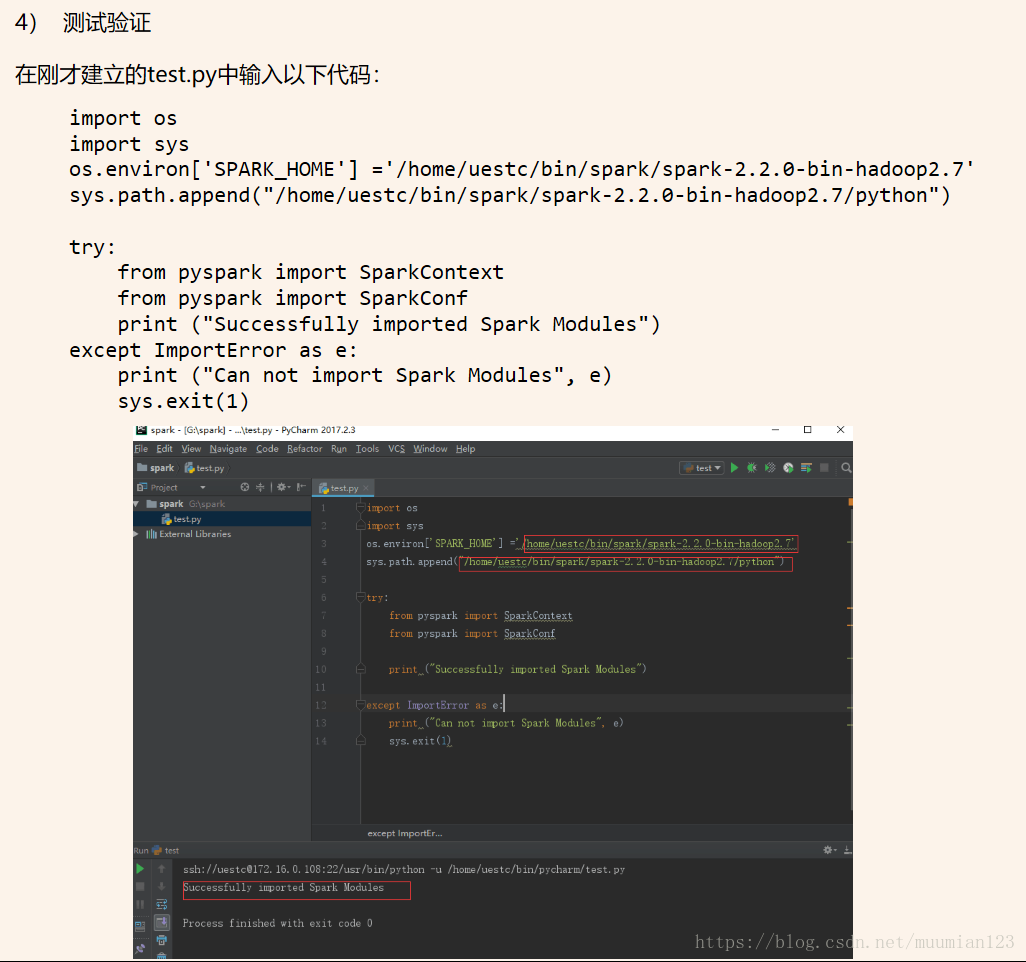Image resolution: width=1026 pixels, height=962 pixels.
Task: Open the Navigate menu
Action: pos(228,449)
